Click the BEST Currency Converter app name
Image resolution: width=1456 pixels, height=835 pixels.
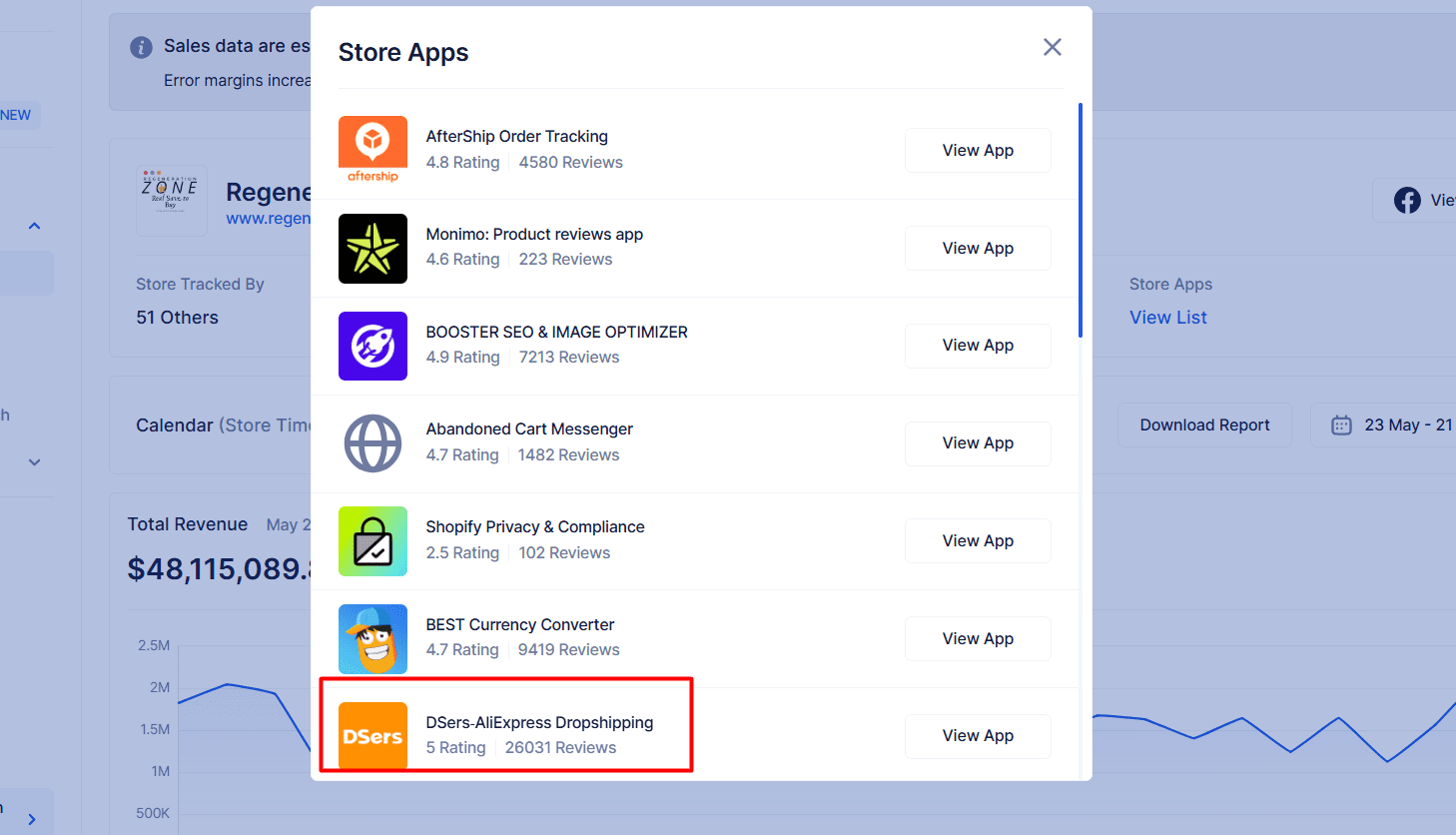tap(520, 625)
